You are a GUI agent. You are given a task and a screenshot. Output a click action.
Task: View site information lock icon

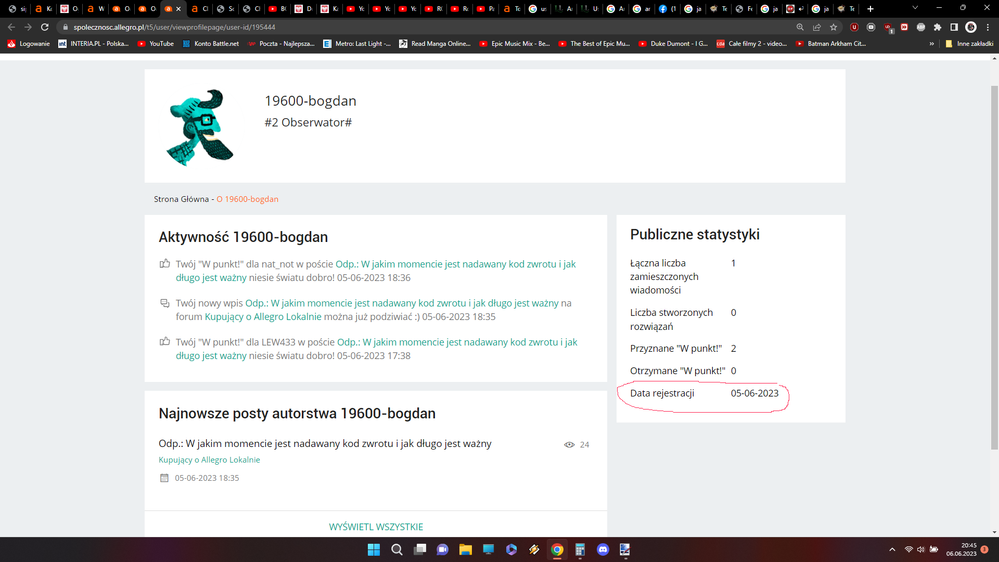65,27
